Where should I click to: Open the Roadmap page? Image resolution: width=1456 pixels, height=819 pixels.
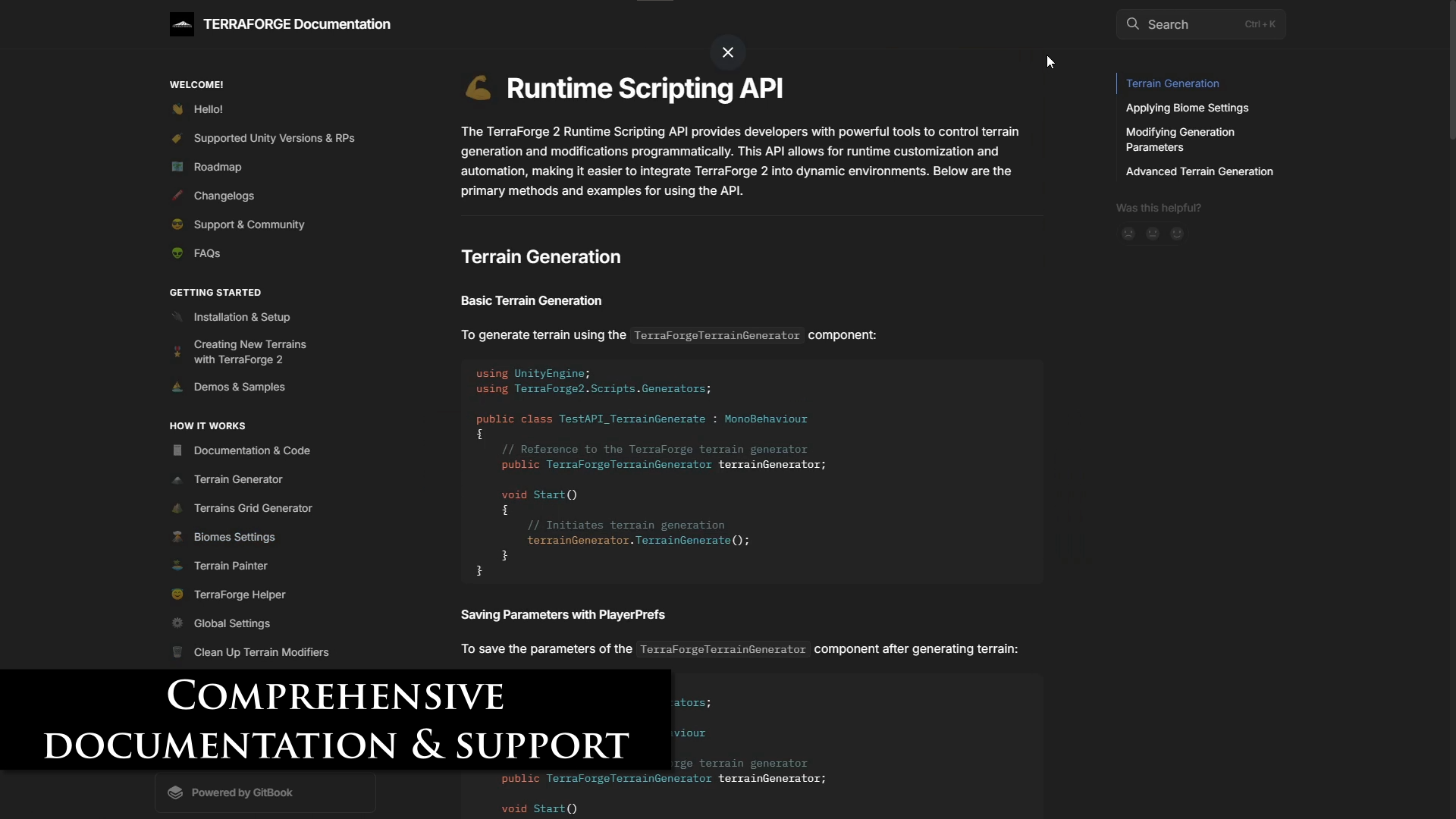click(217, 167)
